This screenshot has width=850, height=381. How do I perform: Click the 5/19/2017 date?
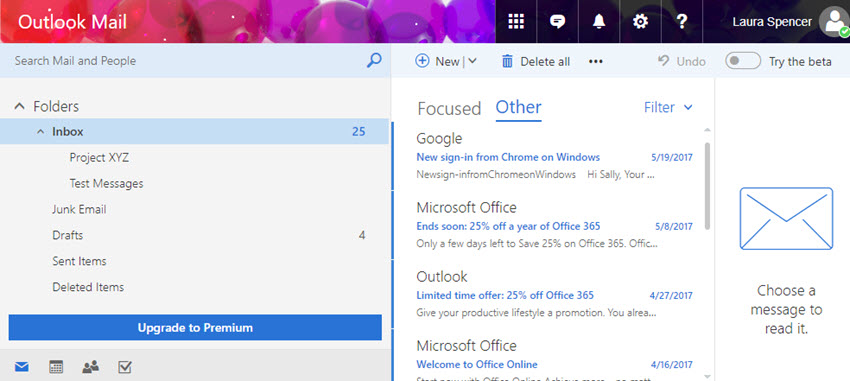(672, 158)
